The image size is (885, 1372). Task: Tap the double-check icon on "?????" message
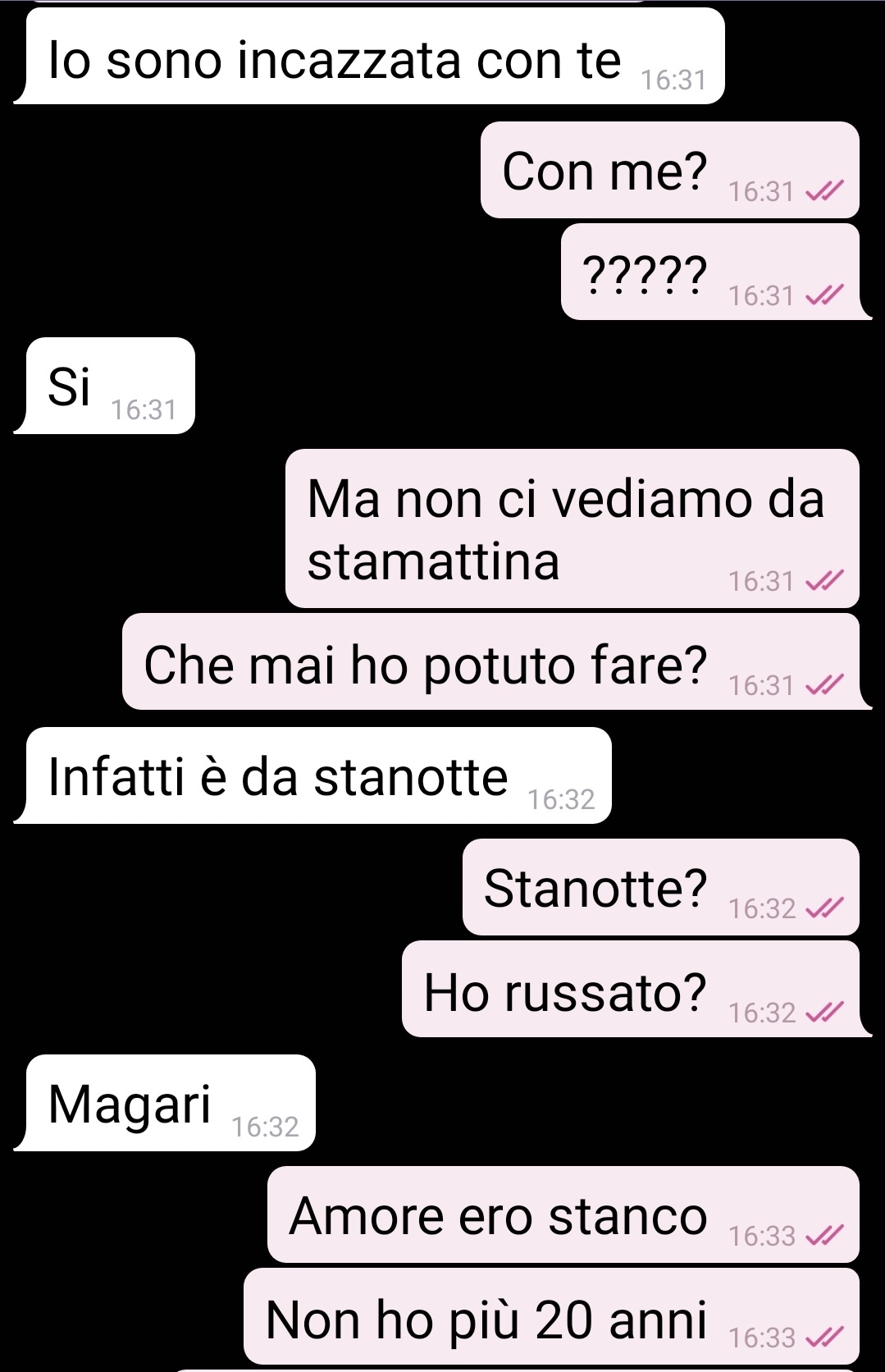[824, 295]
